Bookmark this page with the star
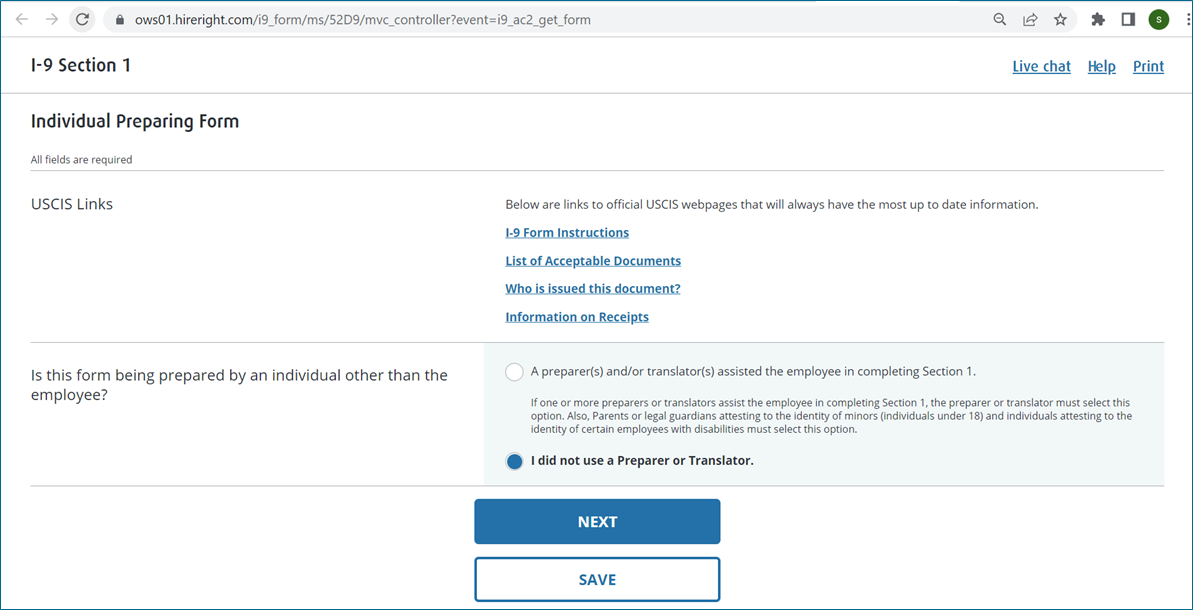This screenshot has height=610, width=1193. (1060, 19)
